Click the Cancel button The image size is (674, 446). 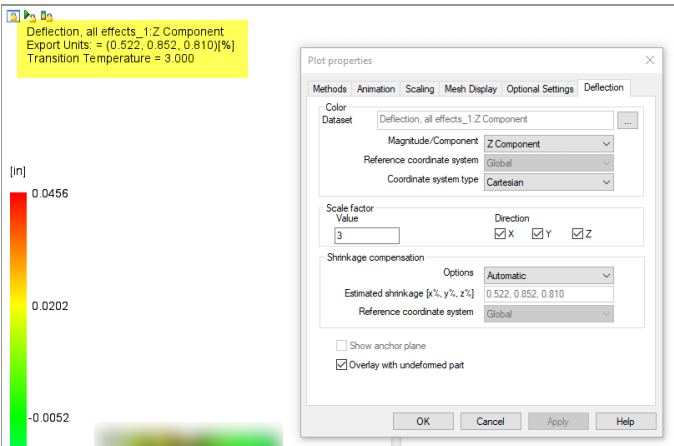coord(490,422)
